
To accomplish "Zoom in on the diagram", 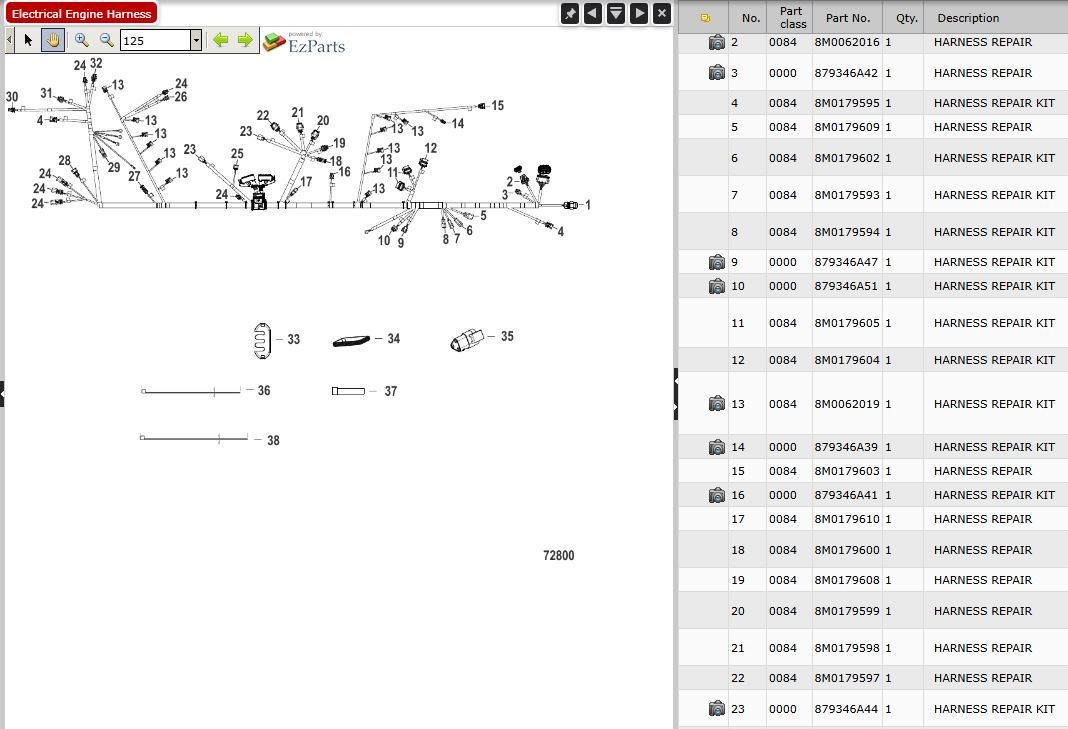I will point(82,40).
